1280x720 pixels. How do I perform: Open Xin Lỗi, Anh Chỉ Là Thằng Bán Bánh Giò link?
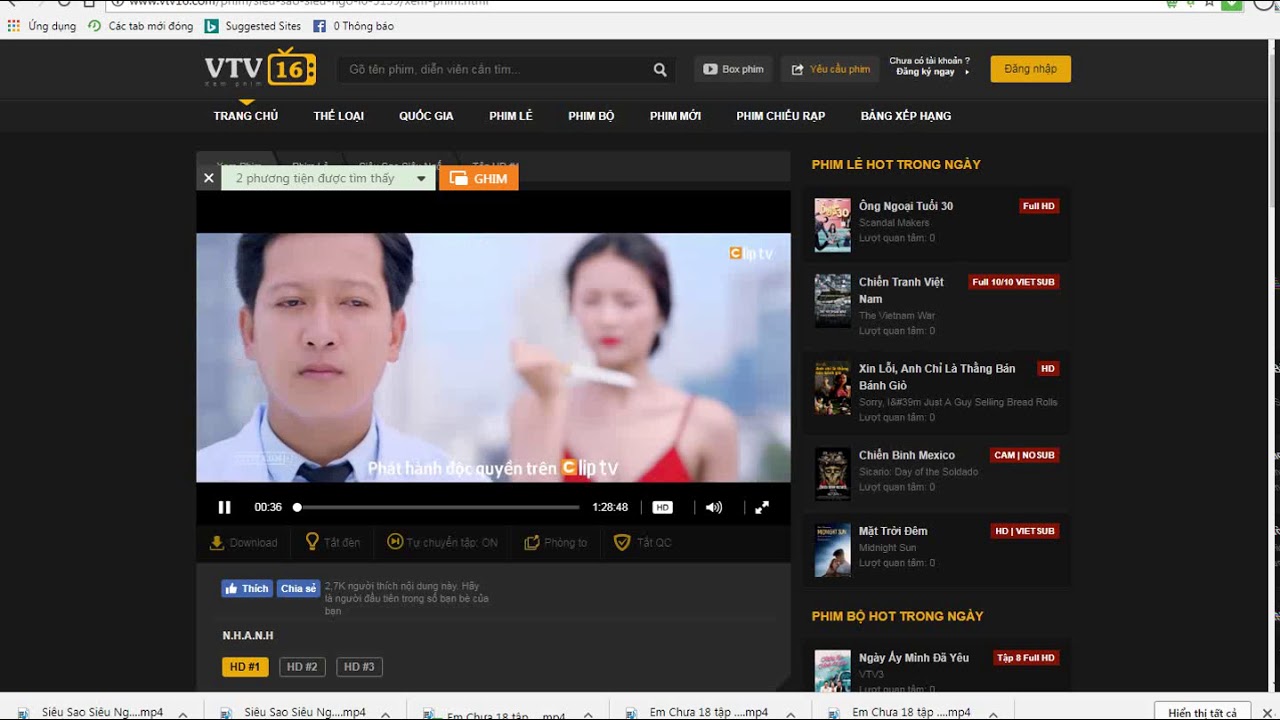pos(937,377)
